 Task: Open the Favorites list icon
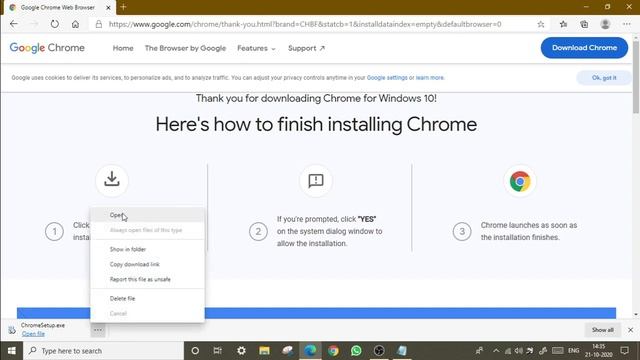coord(564,24)
